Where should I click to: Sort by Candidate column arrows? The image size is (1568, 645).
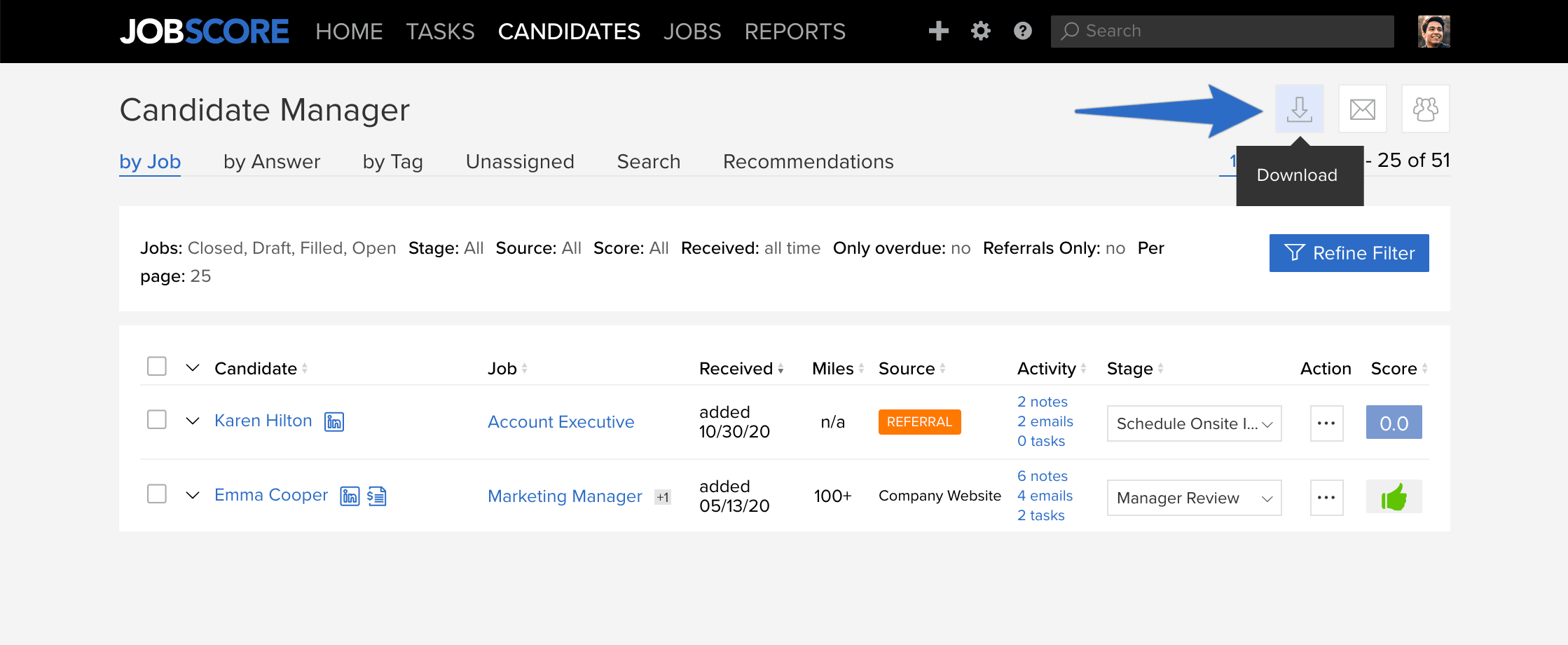[x=305, y=369]
